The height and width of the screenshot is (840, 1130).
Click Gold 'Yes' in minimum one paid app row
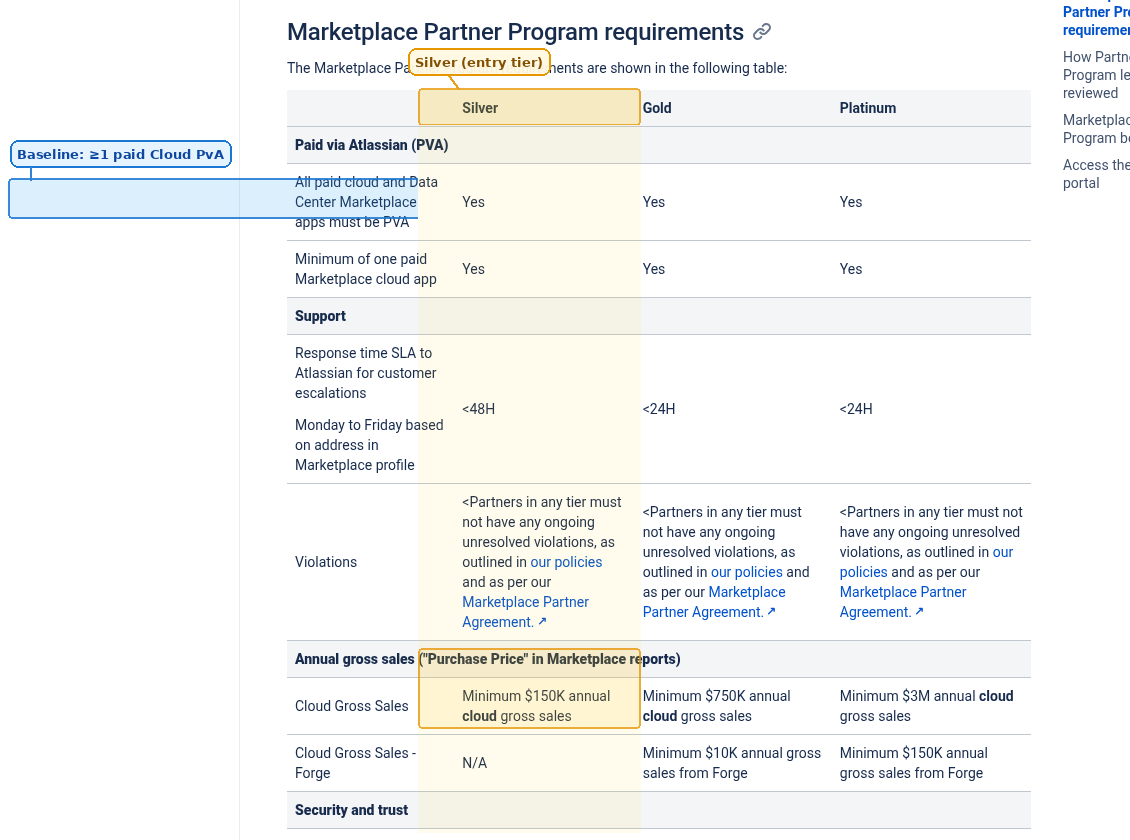tap(654, 269)
